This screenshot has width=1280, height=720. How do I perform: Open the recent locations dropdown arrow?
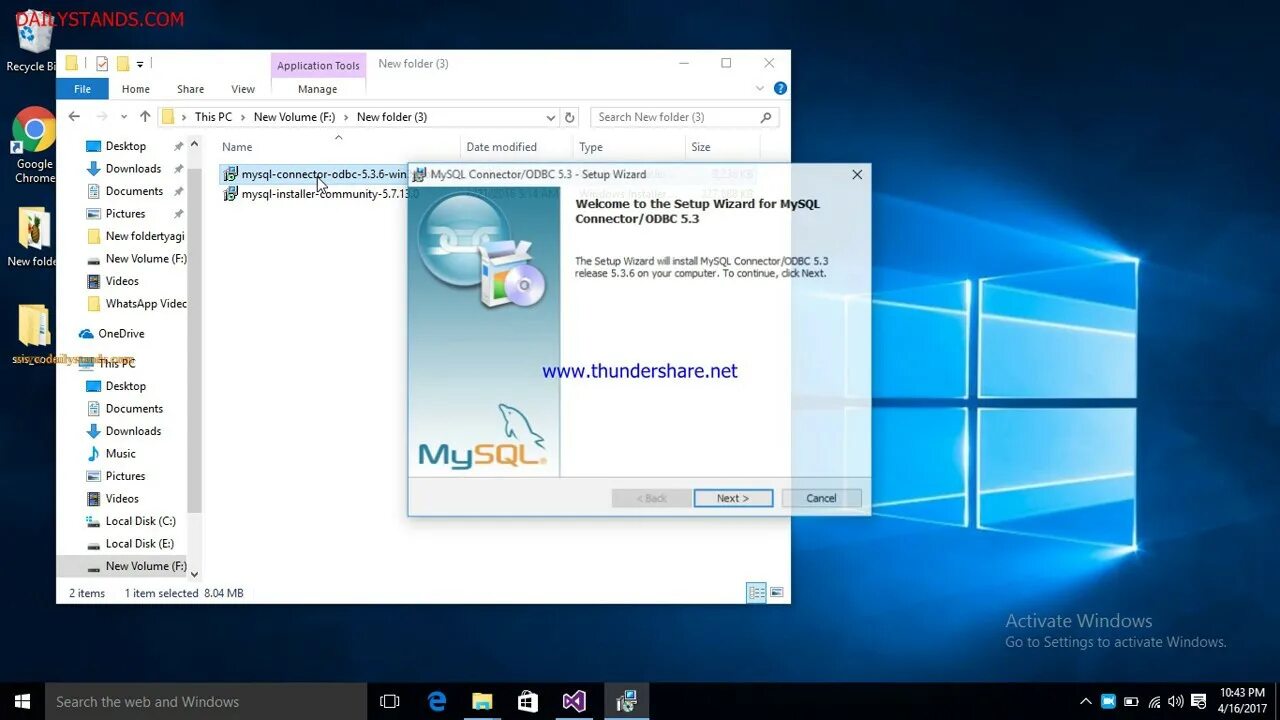[125, 117]
